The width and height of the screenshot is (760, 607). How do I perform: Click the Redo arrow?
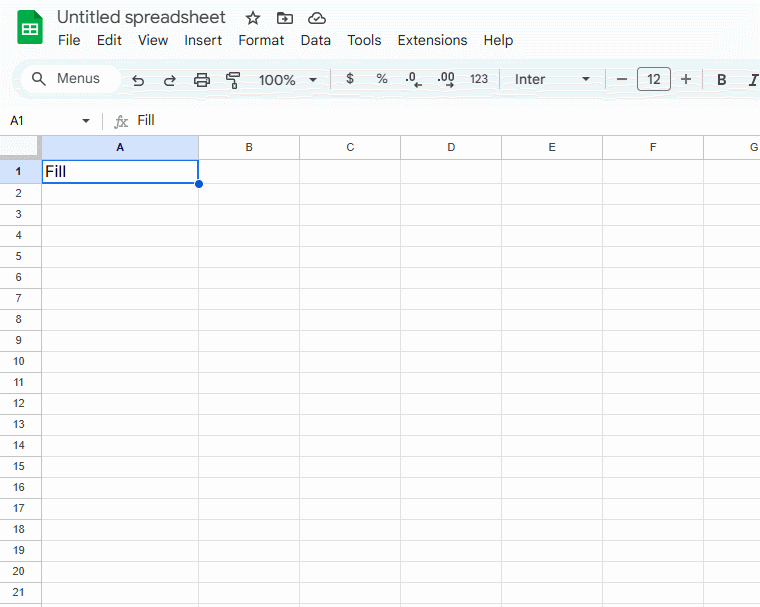169,80
